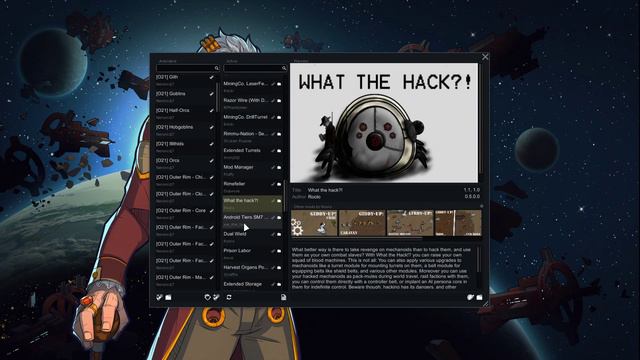Open the third Giddy-Up thumbnail

tap(410, 223)
